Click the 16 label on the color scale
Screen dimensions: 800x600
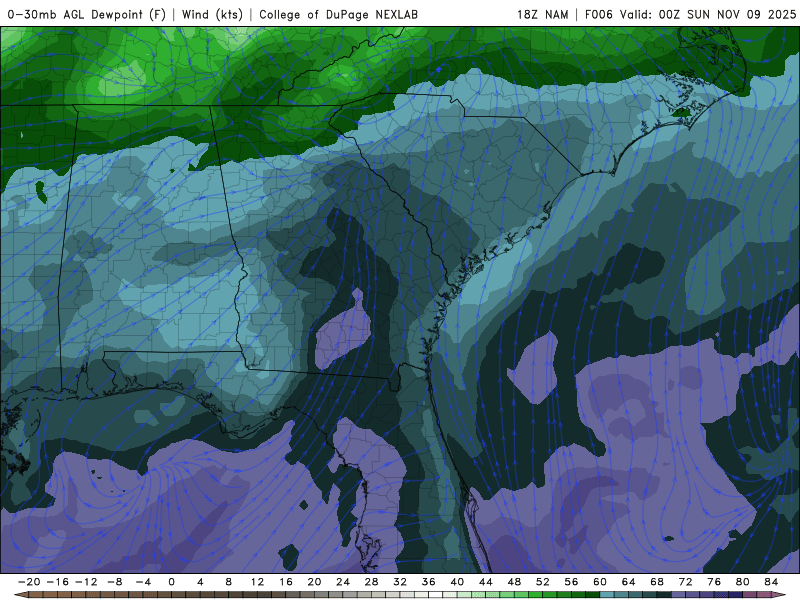coord(286,582)
